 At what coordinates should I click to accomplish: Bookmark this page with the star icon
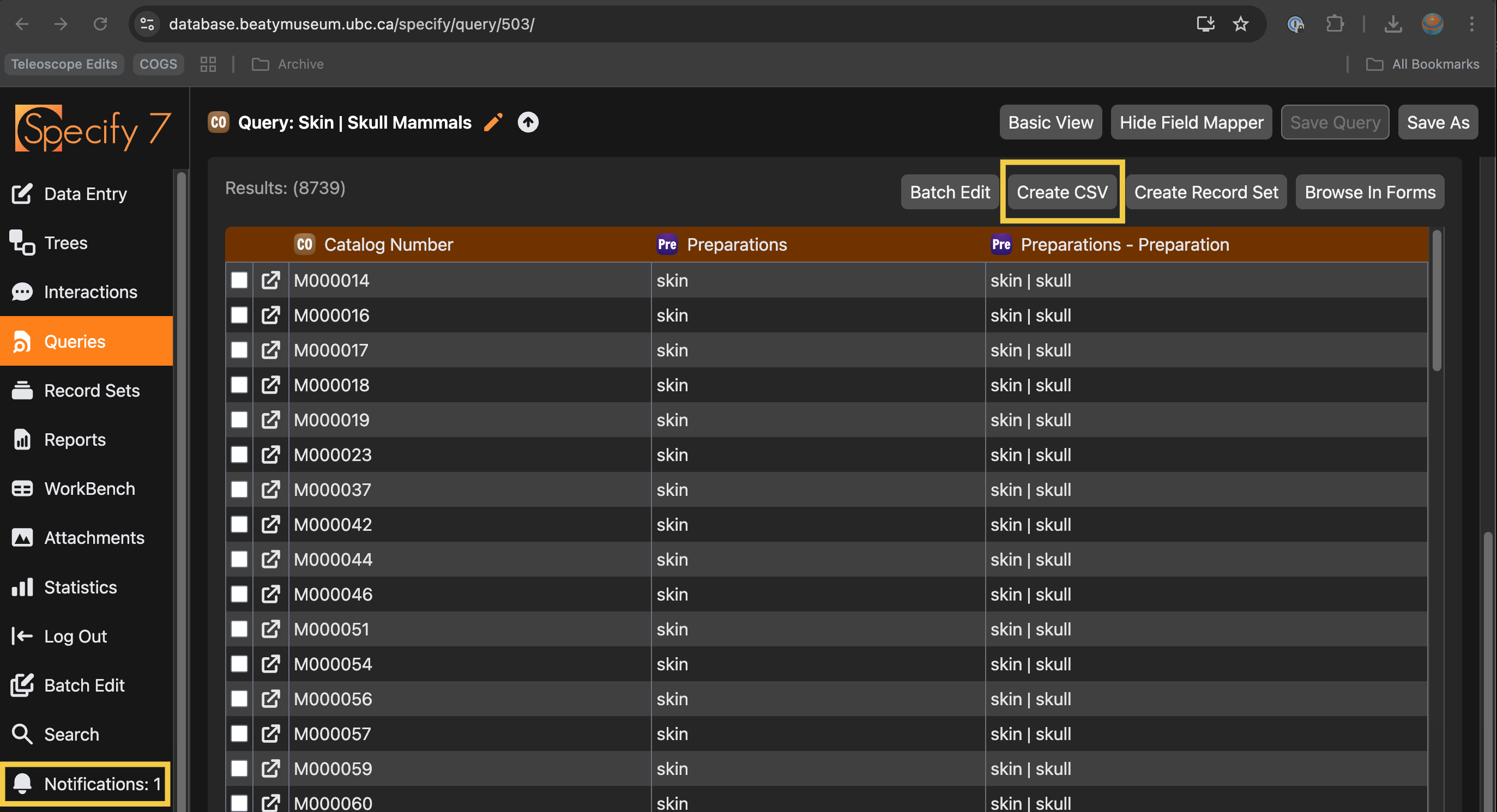pyautogui.click(x=1240, y=24)
